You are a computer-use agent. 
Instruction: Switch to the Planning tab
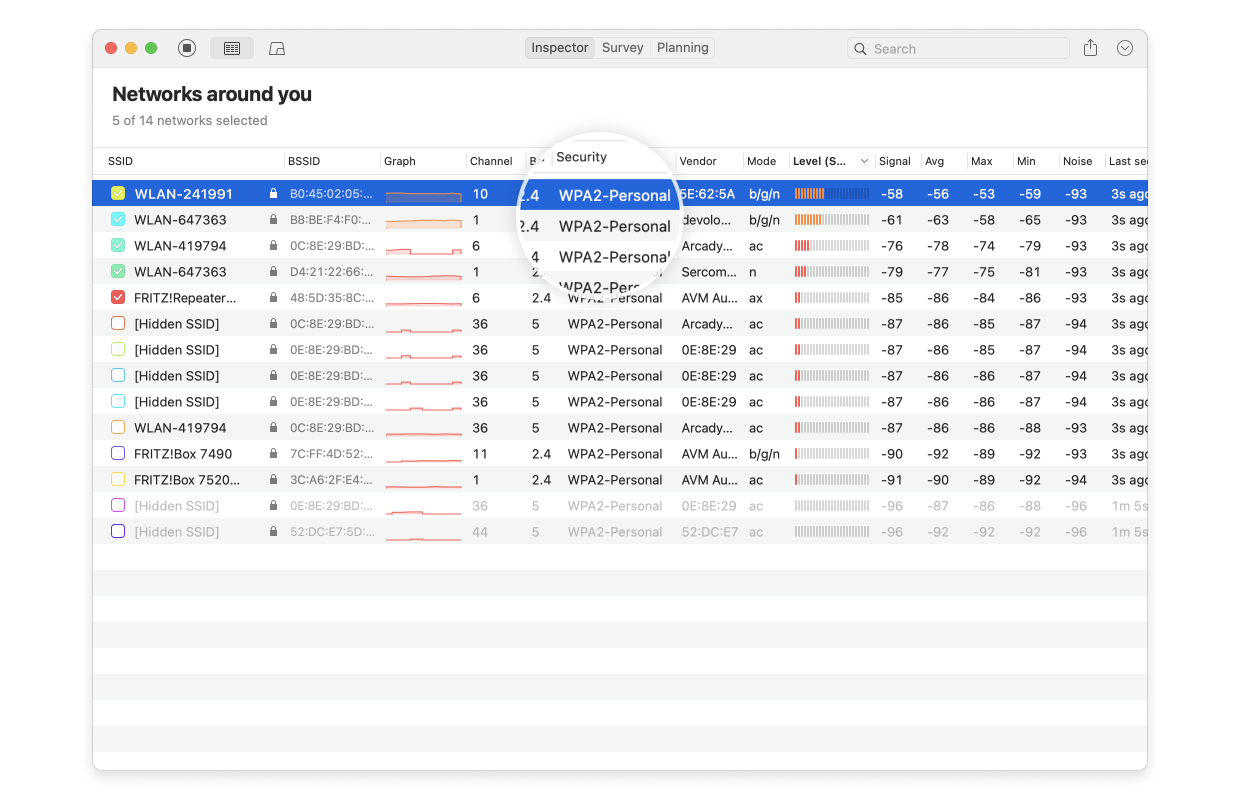click(681, 47)
